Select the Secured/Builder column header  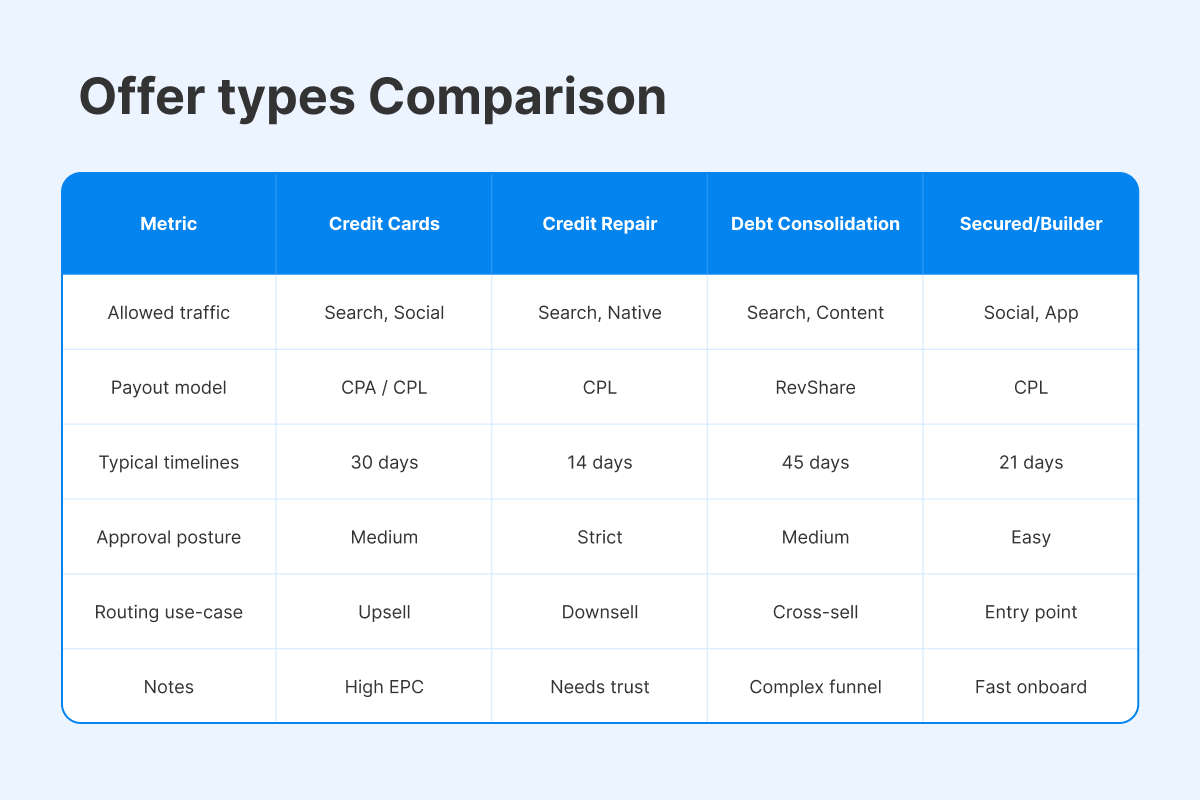click(1031, 224)
